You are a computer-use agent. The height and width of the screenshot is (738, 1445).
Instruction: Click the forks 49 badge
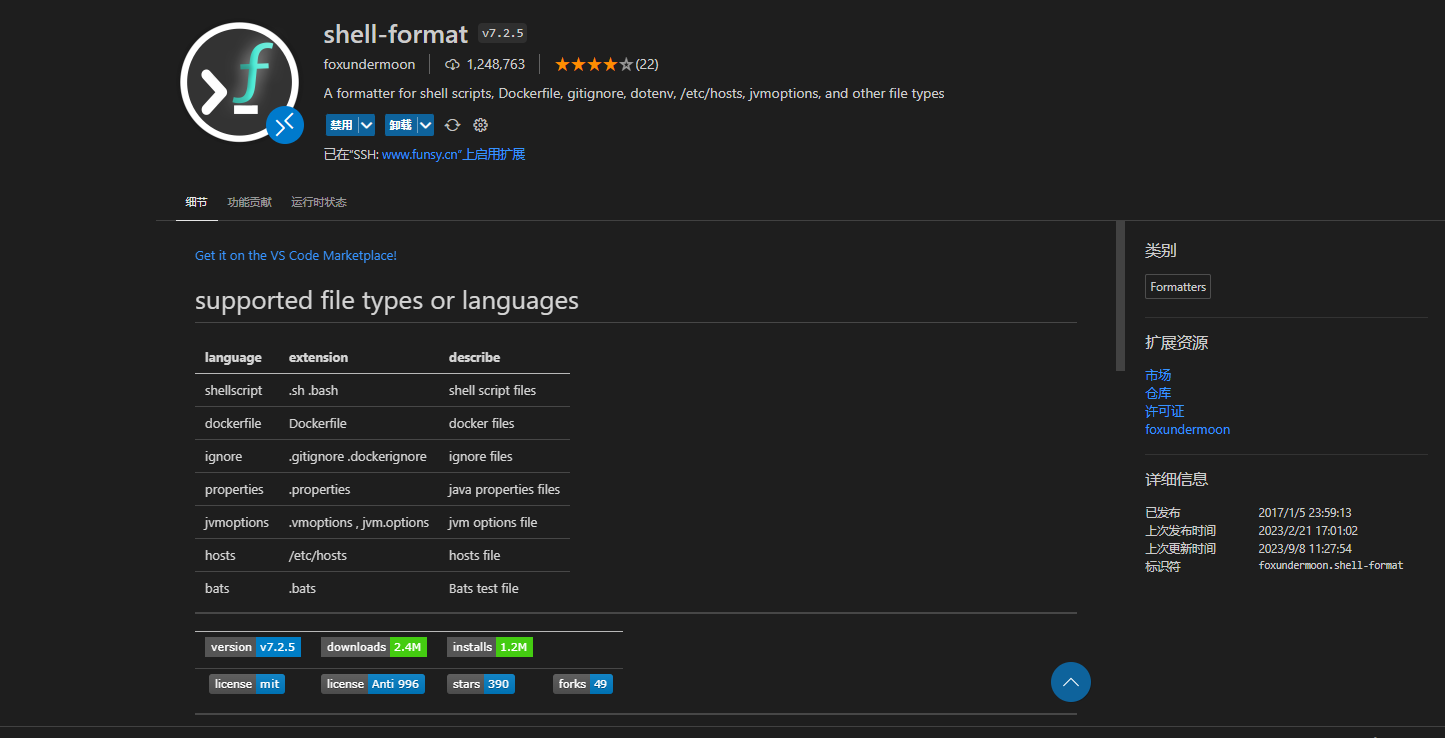(583, 684)
